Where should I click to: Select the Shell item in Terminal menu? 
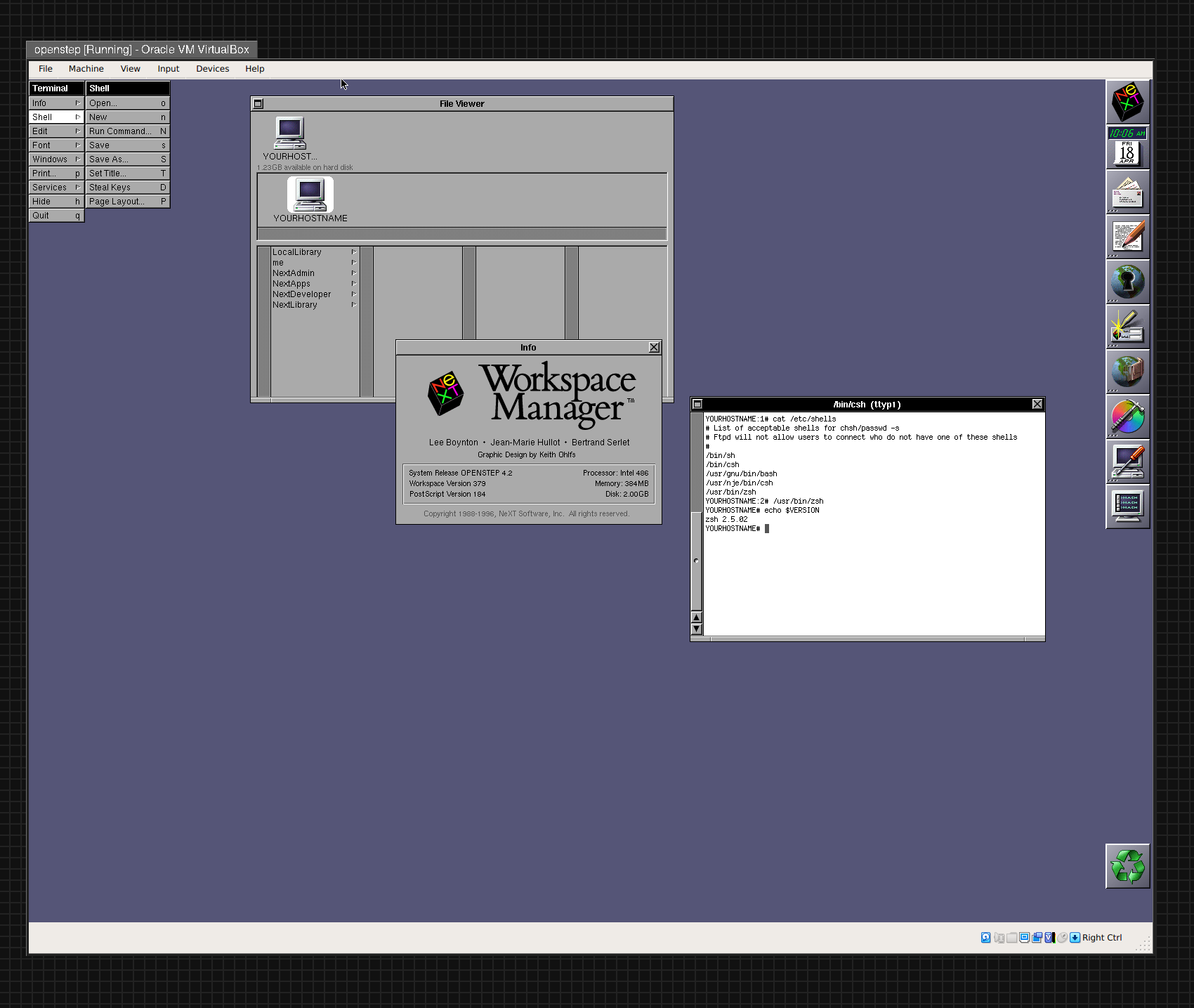[x=56, y=117]
